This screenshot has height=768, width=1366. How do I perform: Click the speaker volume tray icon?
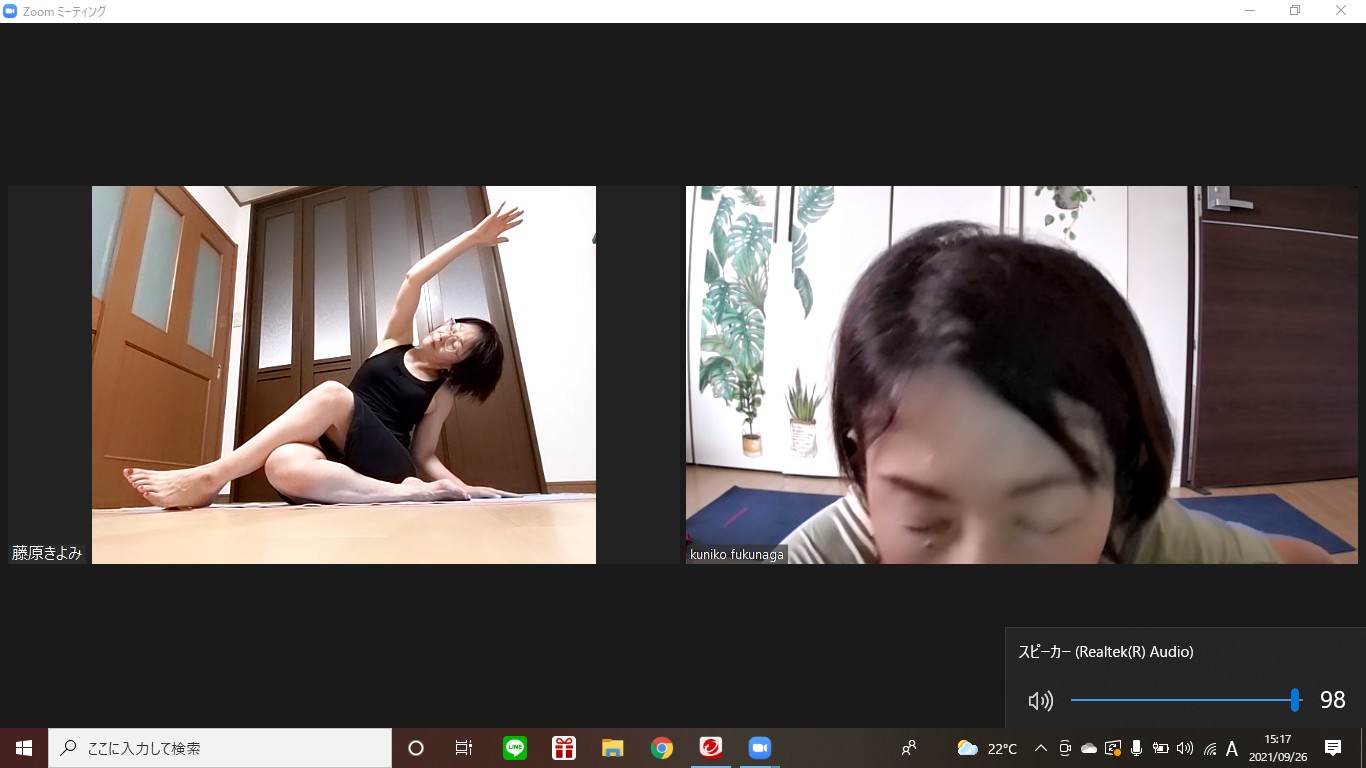(x=1185, y=748)
